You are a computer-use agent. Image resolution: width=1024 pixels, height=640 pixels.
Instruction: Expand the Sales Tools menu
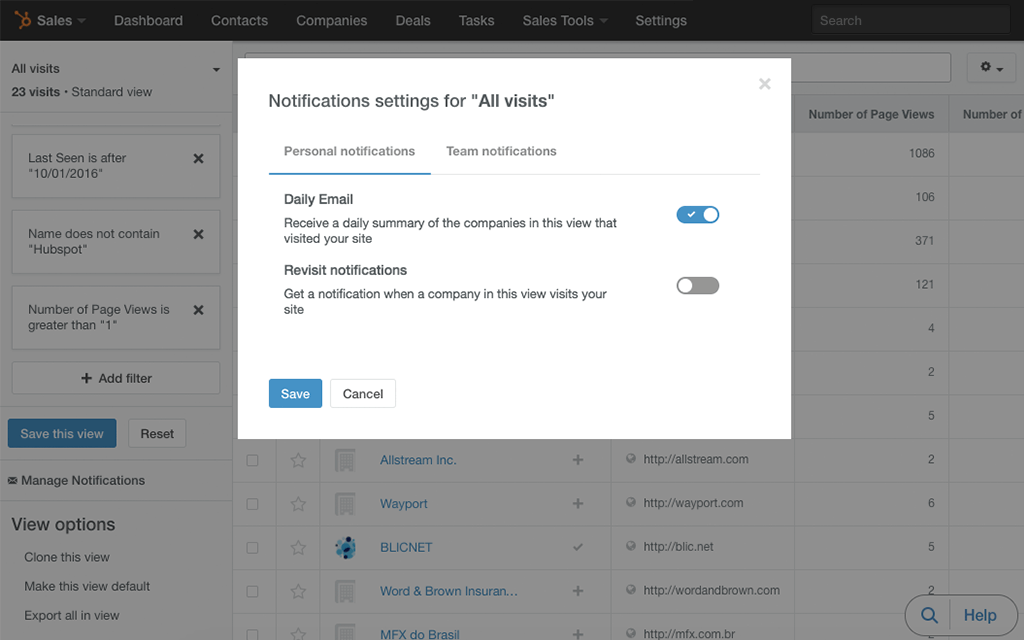pos(564,20)
